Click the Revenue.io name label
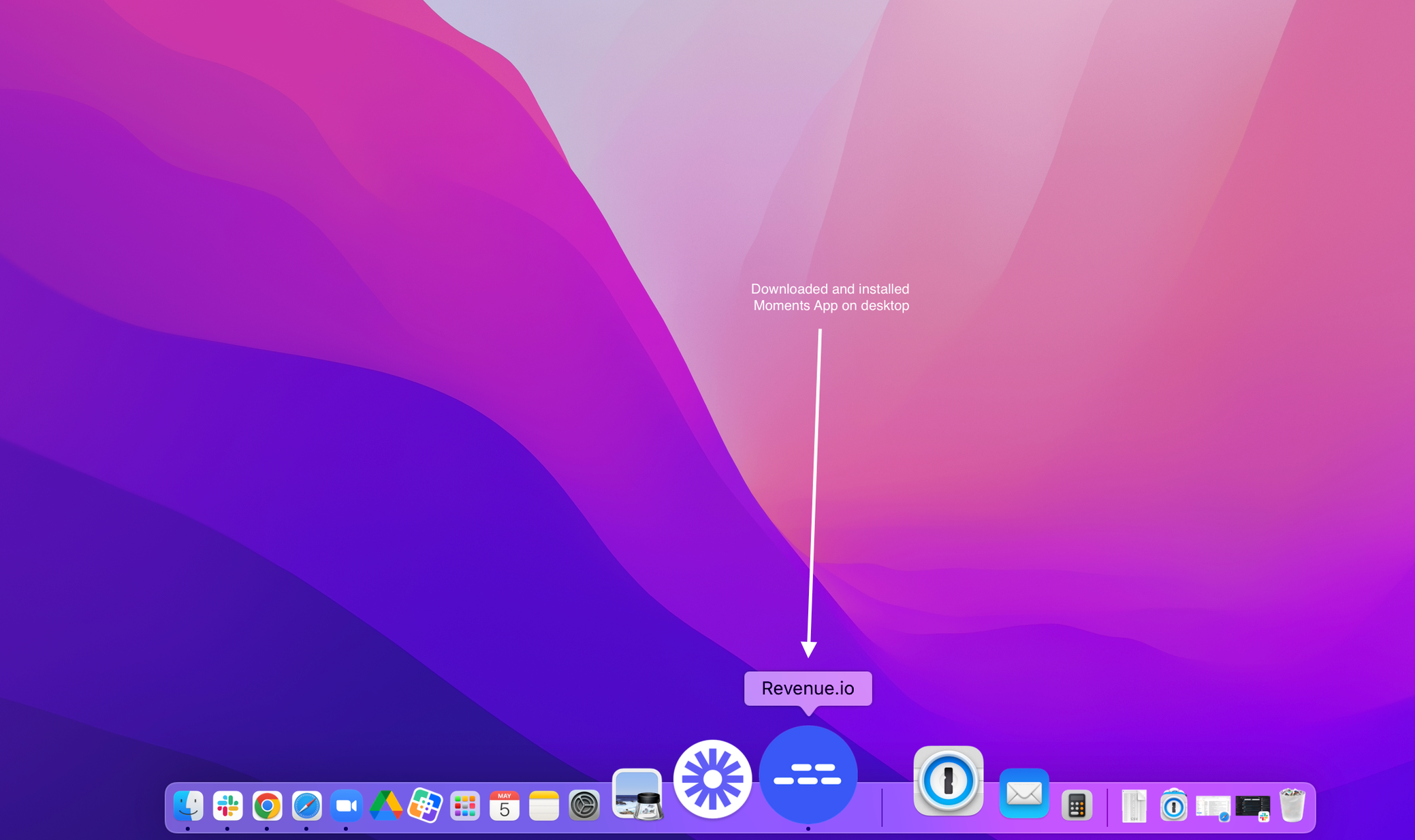 [808, 688]
